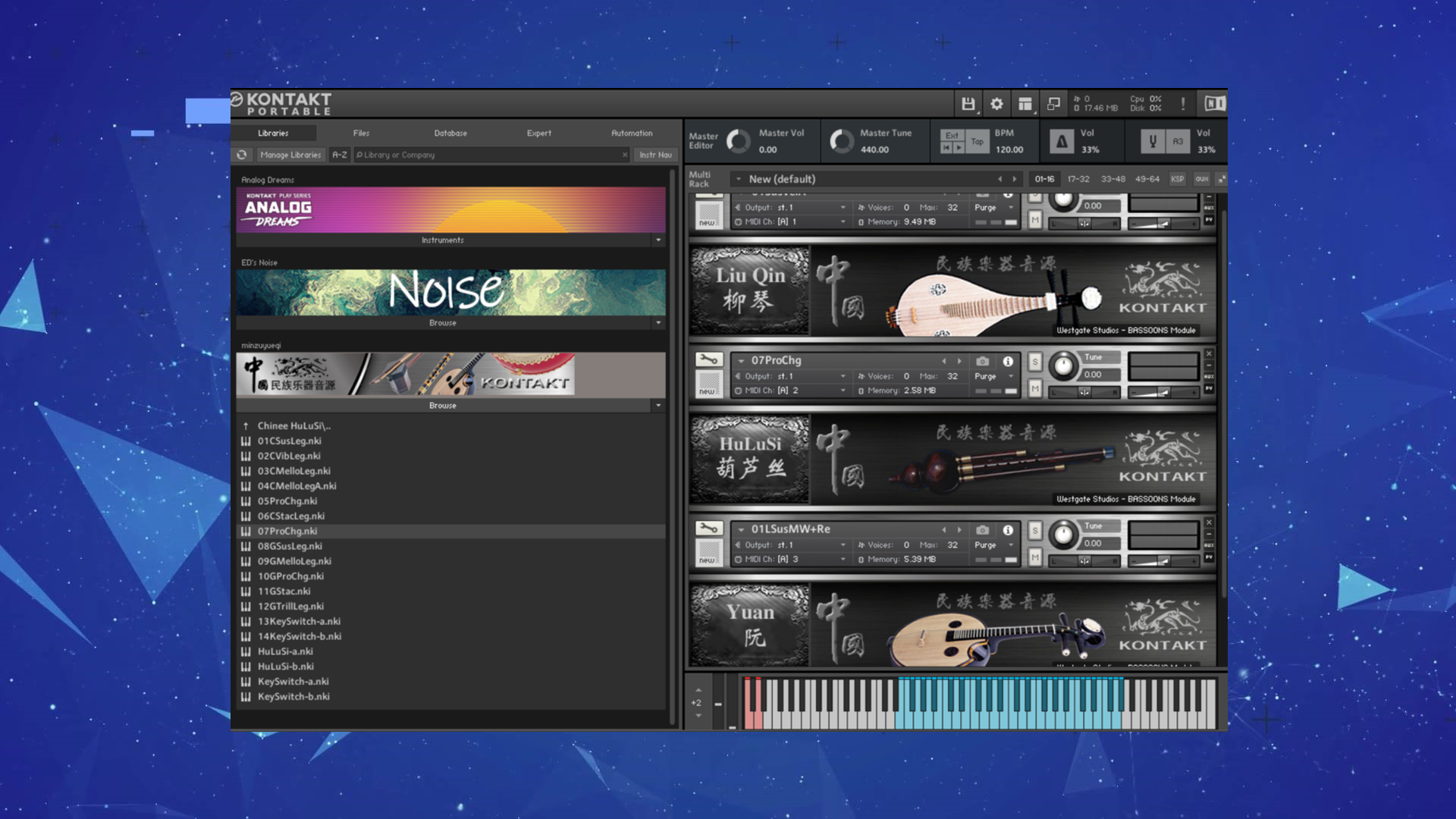This screenshot has width=1456, height=819.
Task: Click the minimized view icon
Action: 1053,104
